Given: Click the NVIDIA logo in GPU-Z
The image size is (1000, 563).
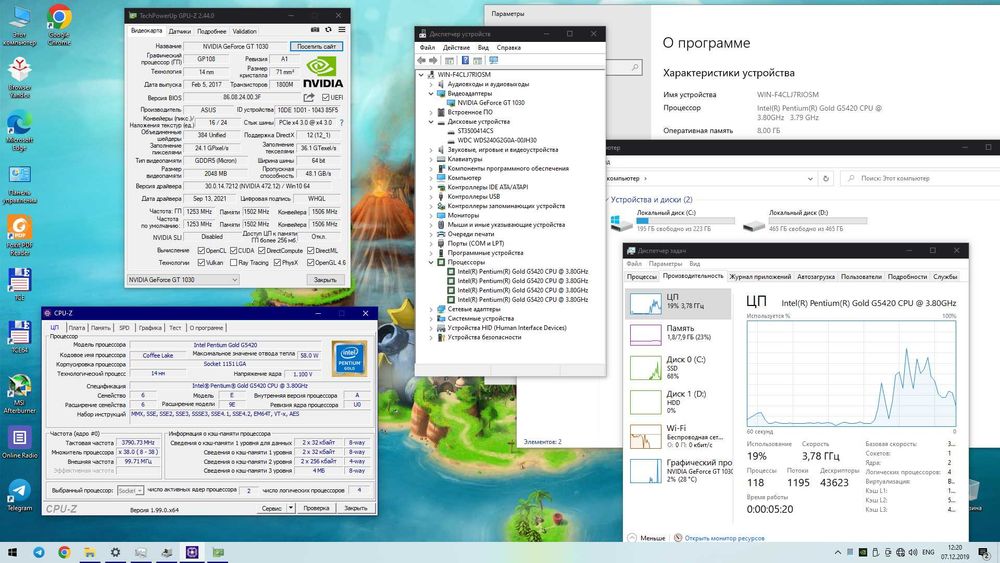Looking at the screenshot, I should click(323, 73).
